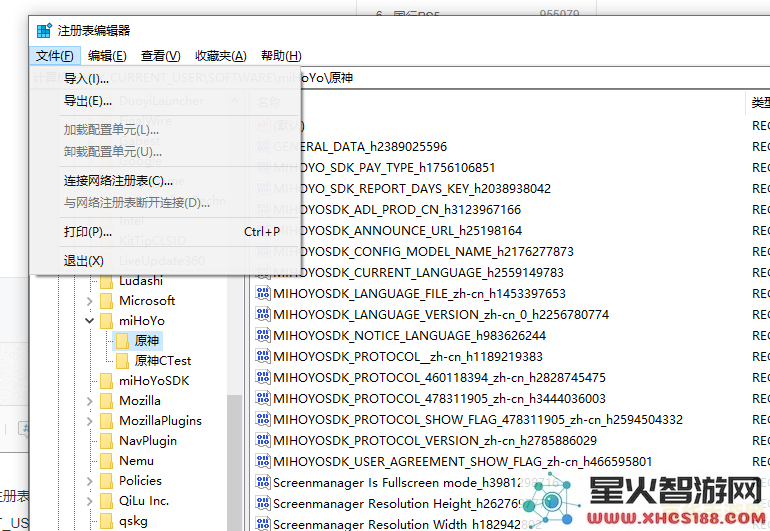Select the MozillaPlugins folder icon
Viewport: 770px width, 531px height.
pyautogui.click(x=106, y=421)
